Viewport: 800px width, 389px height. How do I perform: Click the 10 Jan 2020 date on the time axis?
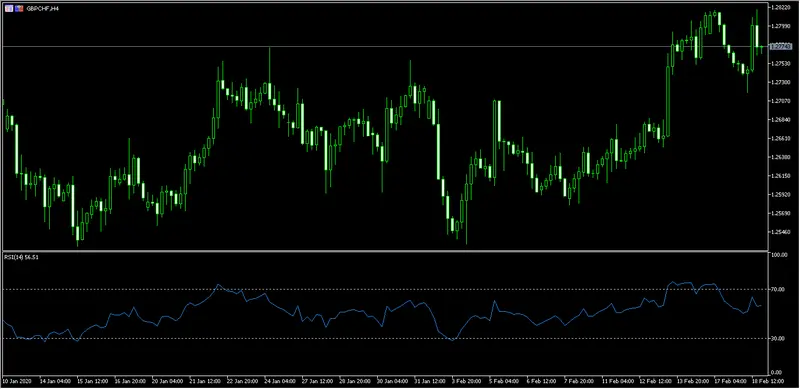pyautogui.click(x=15, y=381)
